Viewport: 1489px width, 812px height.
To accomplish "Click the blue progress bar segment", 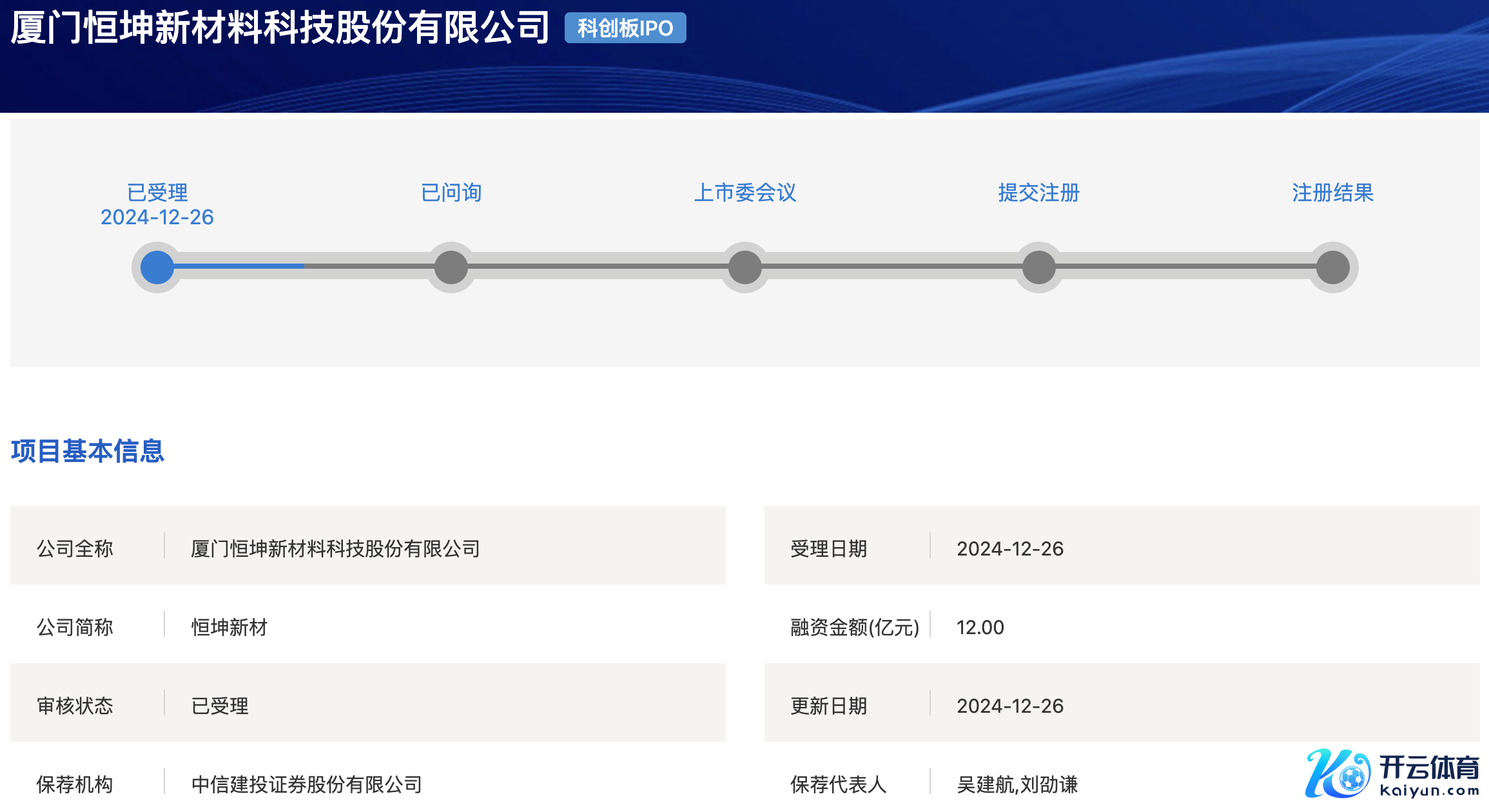I will [238, 266].
